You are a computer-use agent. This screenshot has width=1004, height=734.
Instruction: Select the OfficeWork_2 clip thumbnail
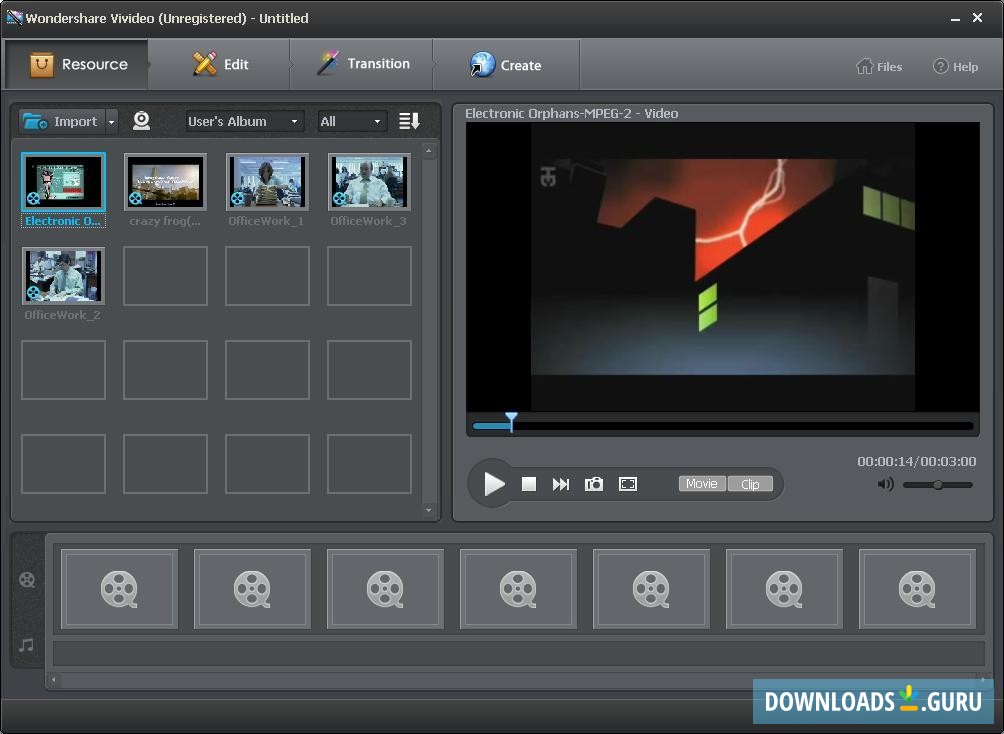pos(63,276)
